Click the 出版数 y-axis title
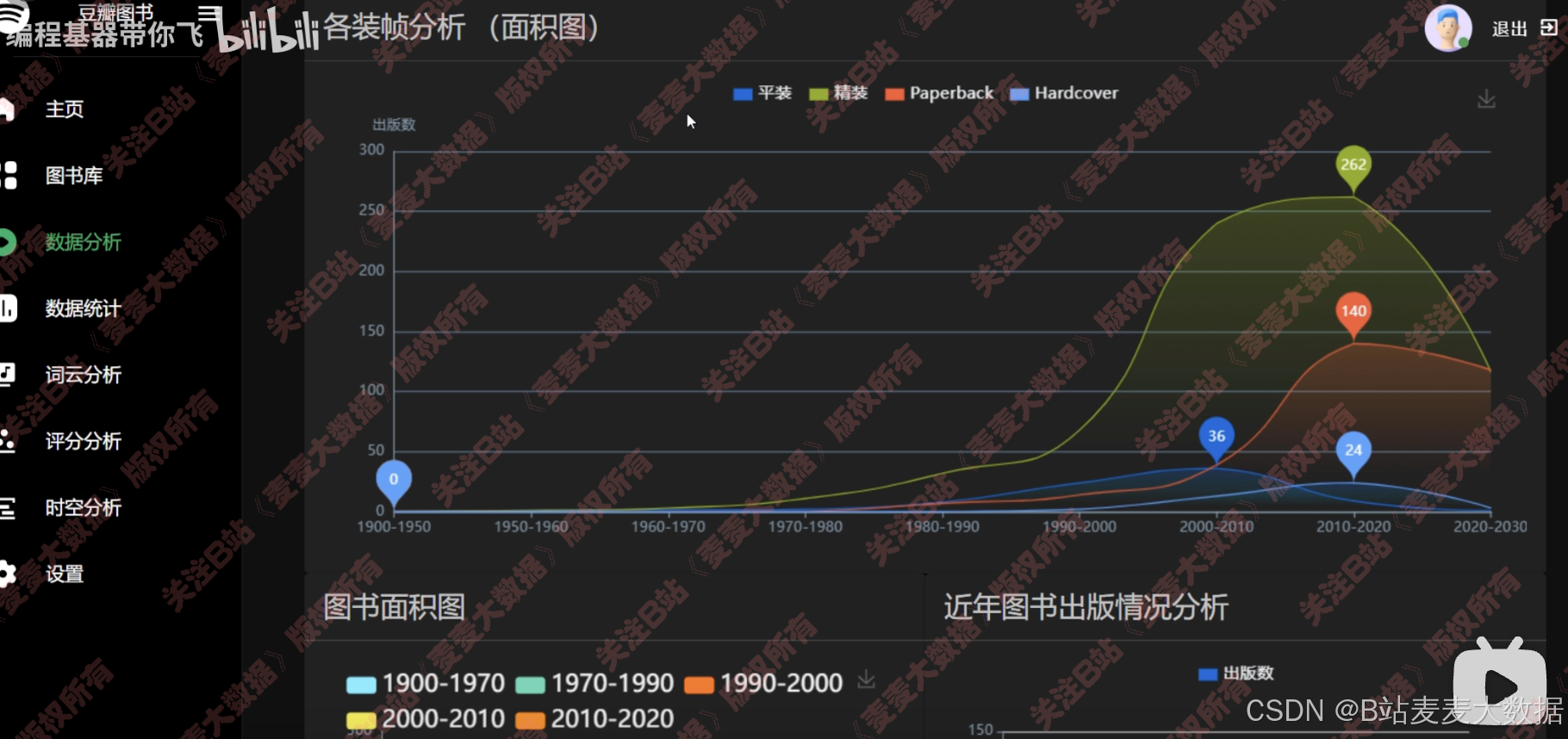 click(x=394, y=125)
